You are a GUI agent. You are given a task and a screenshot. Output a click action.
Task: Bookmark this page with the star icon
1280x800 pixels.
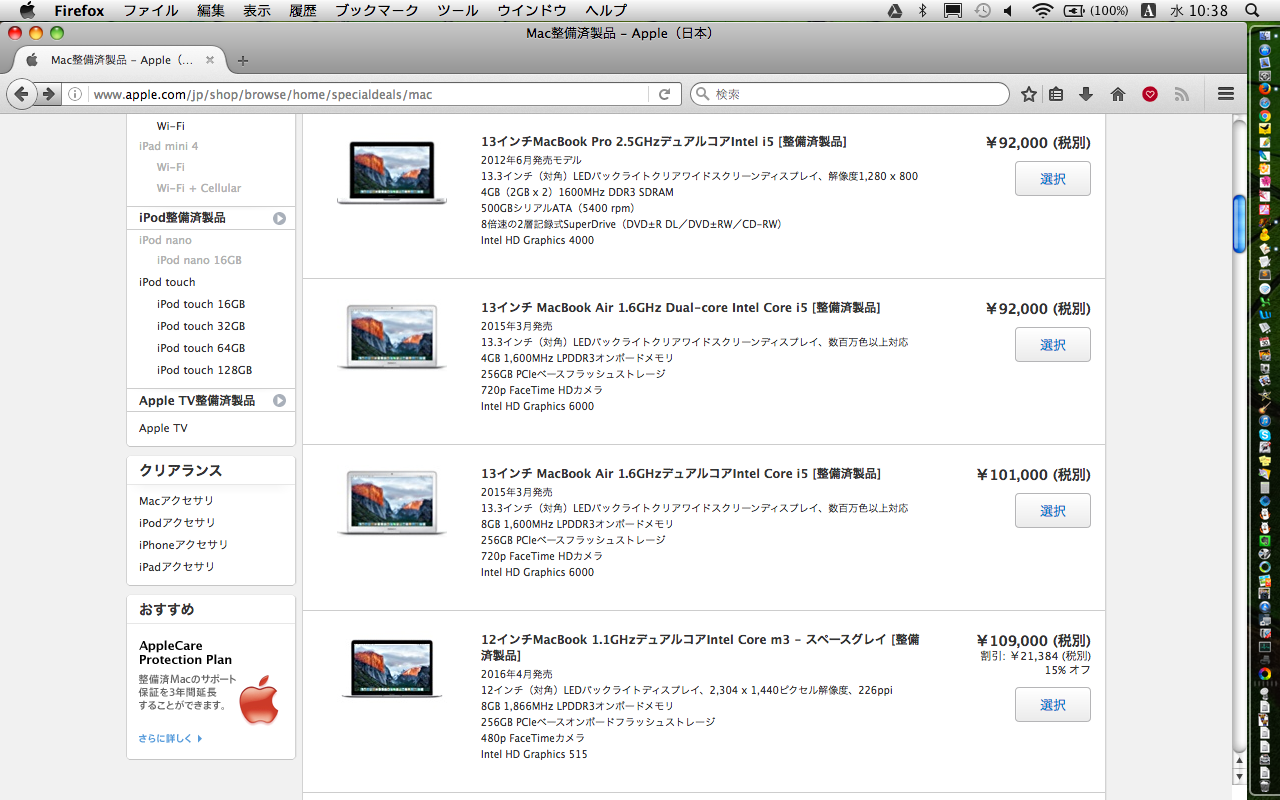tap(1029, 94)
